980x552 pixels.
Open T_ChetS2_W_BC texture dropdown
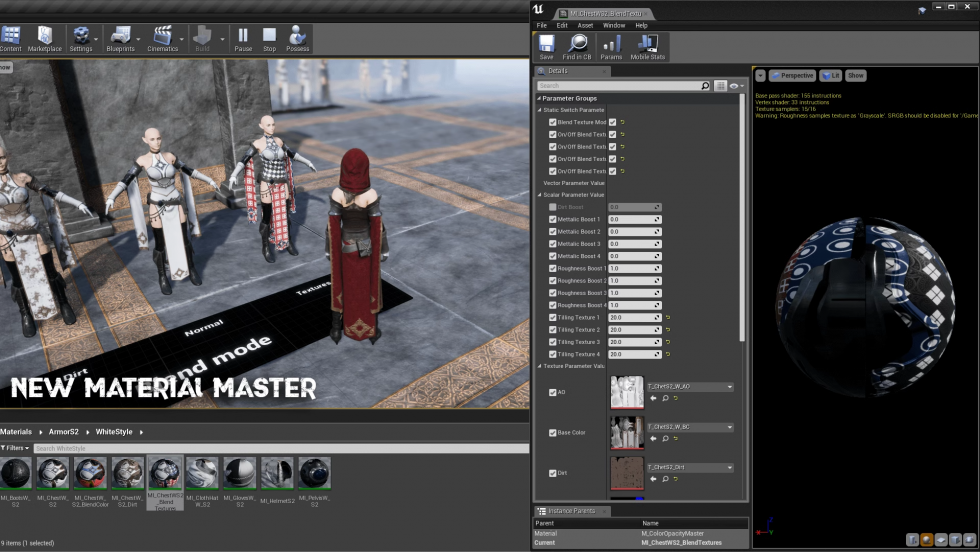coord(690,427)
